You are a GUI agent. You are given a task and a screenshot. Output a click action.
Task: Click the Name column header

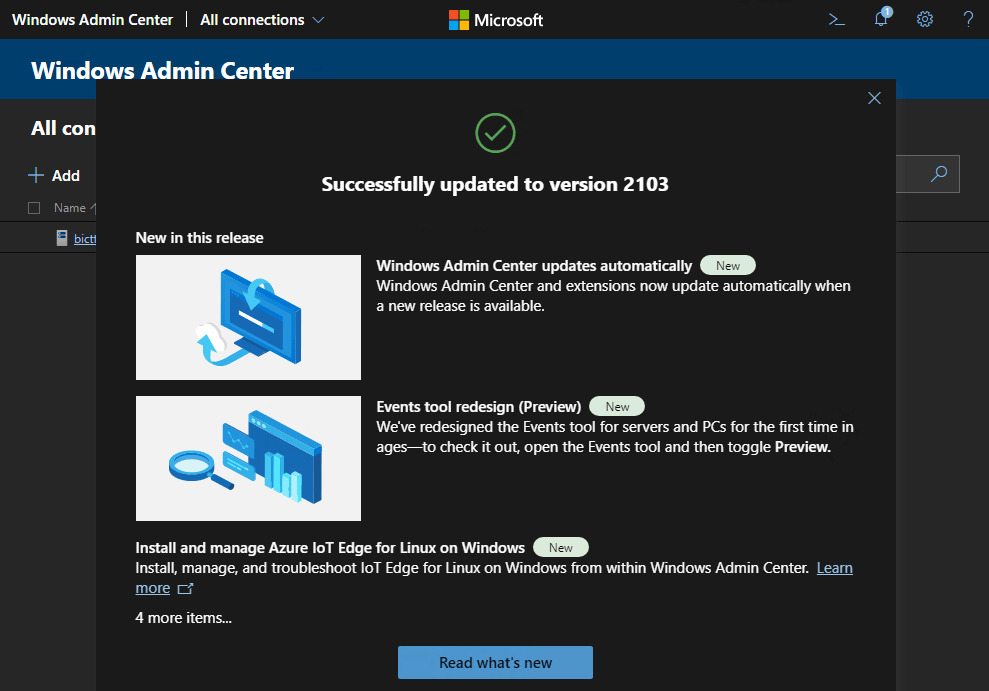(x=70, y=208)
